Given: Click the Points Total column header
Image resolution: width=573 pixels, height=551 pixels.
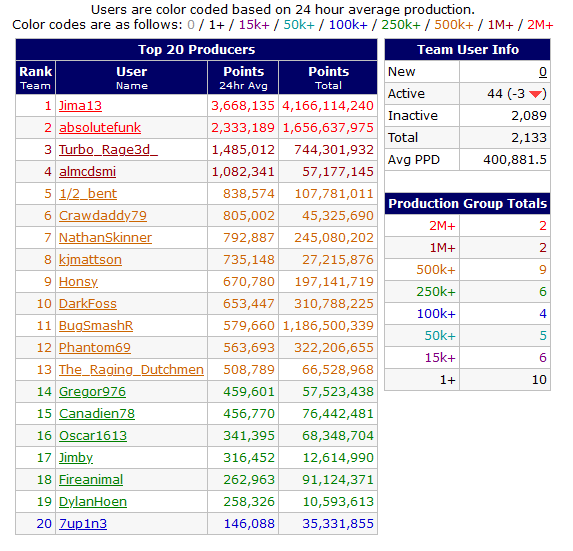Looking at the screenshot, I should click(x=328, y=77).
